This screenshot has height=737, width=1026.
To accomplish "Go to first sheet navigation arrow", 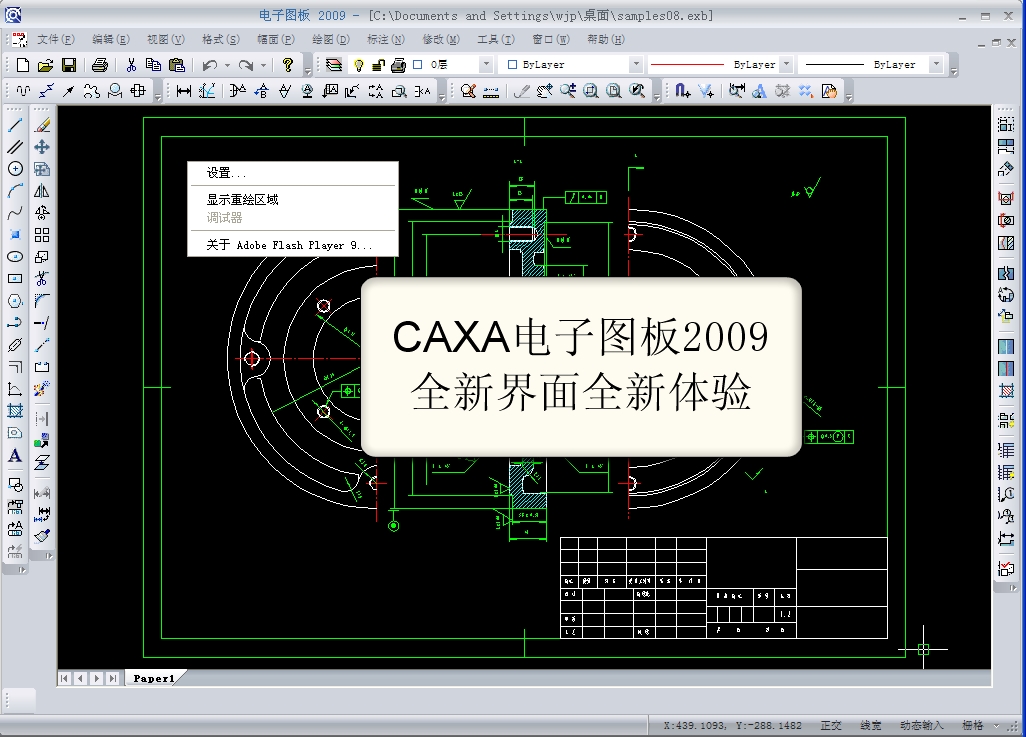I will (x=64, y=679).
